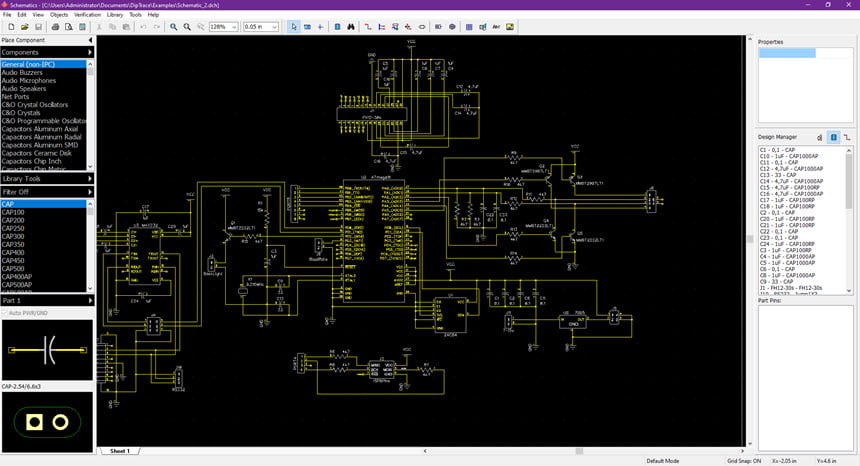Show nets list in Design Manager

pyautogui.click(x=847, y=137)
